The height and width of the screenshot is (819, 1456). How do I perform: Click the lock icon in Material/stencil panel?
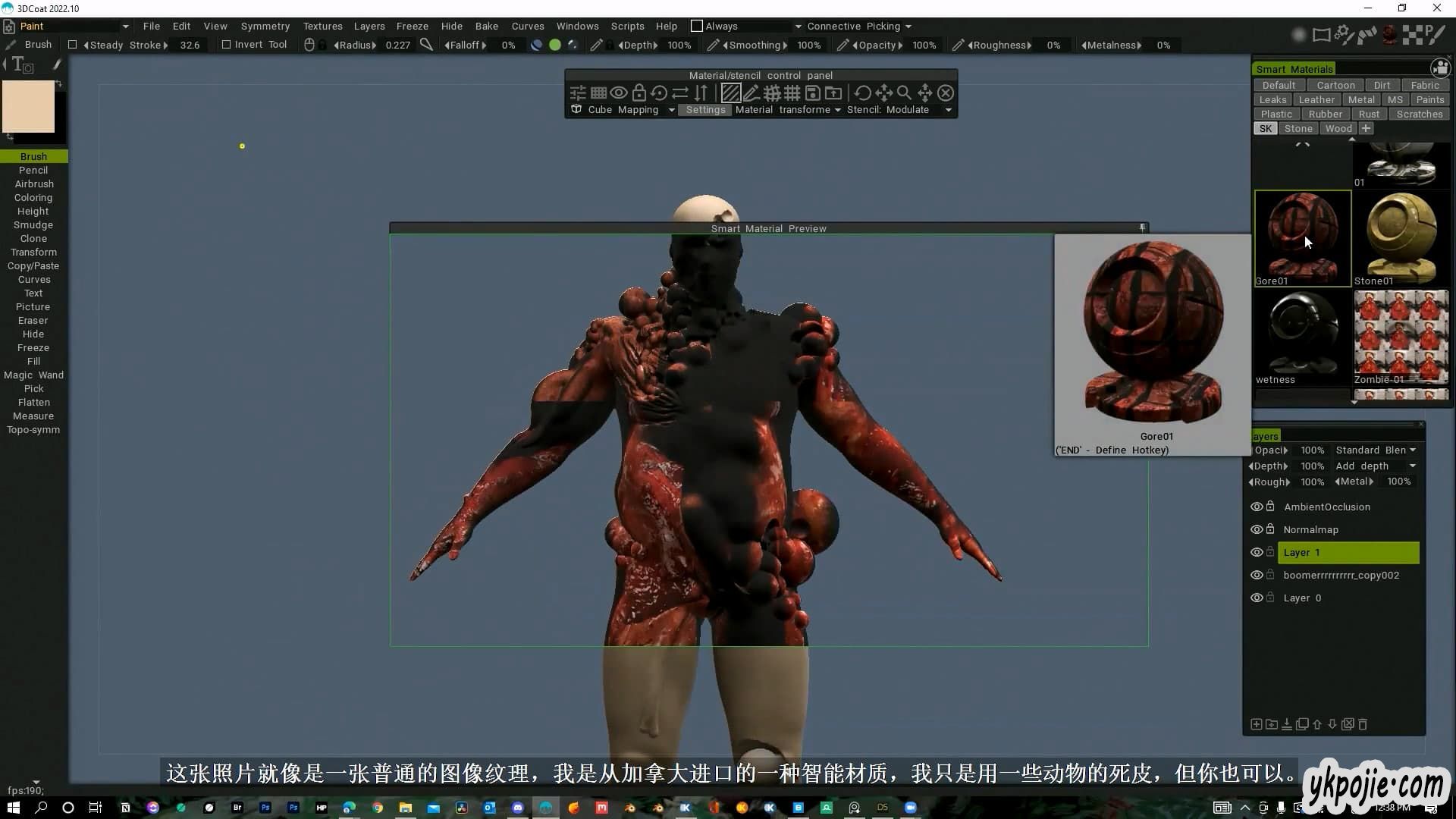pyautogui.click(x=639, y=93)
